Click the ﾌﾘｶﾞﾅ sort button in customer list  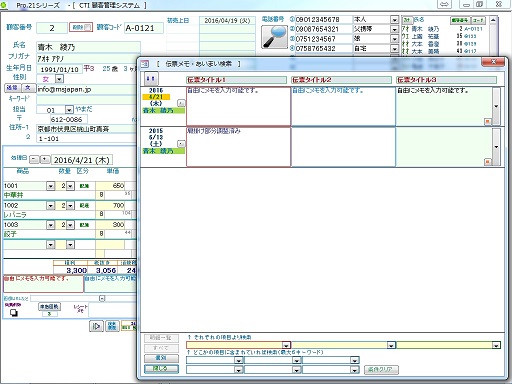(407, 20)
